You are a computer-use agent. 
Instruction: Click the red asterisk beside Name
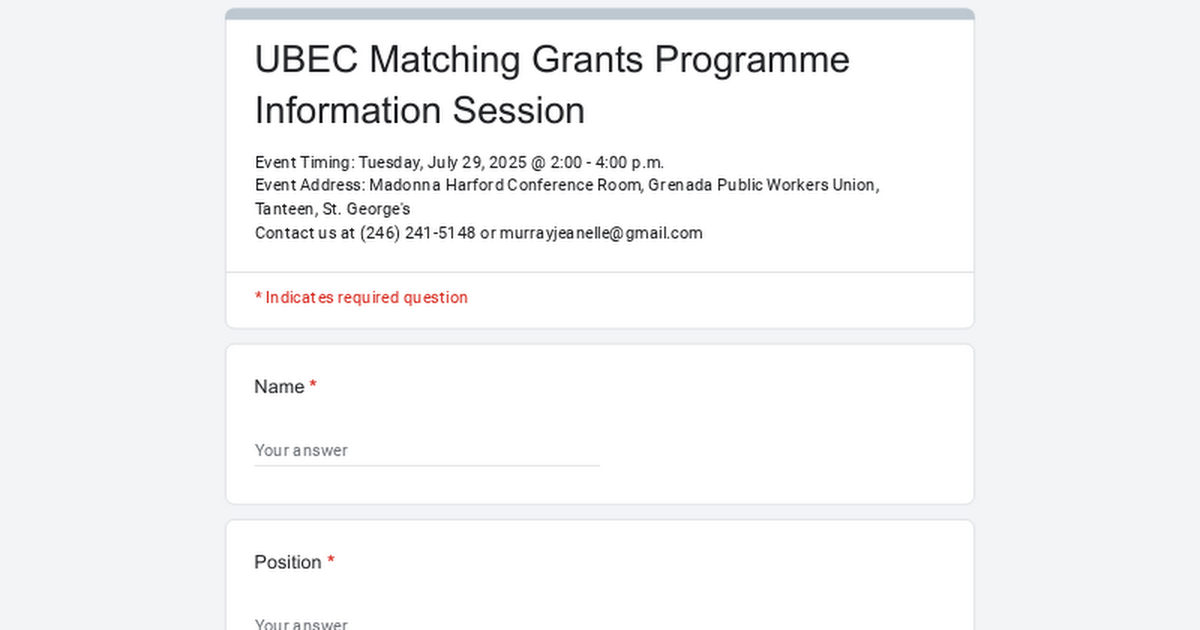313,386
